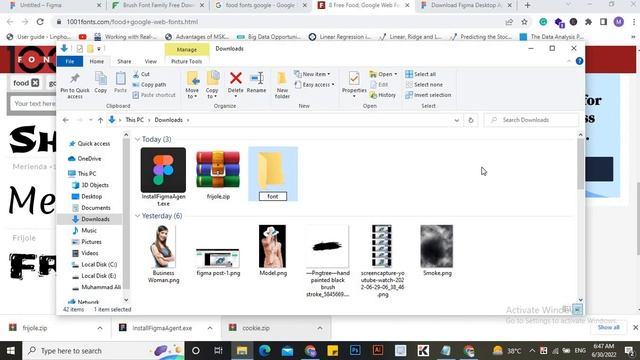Expand options for frijole.zip download

point(100,328)
